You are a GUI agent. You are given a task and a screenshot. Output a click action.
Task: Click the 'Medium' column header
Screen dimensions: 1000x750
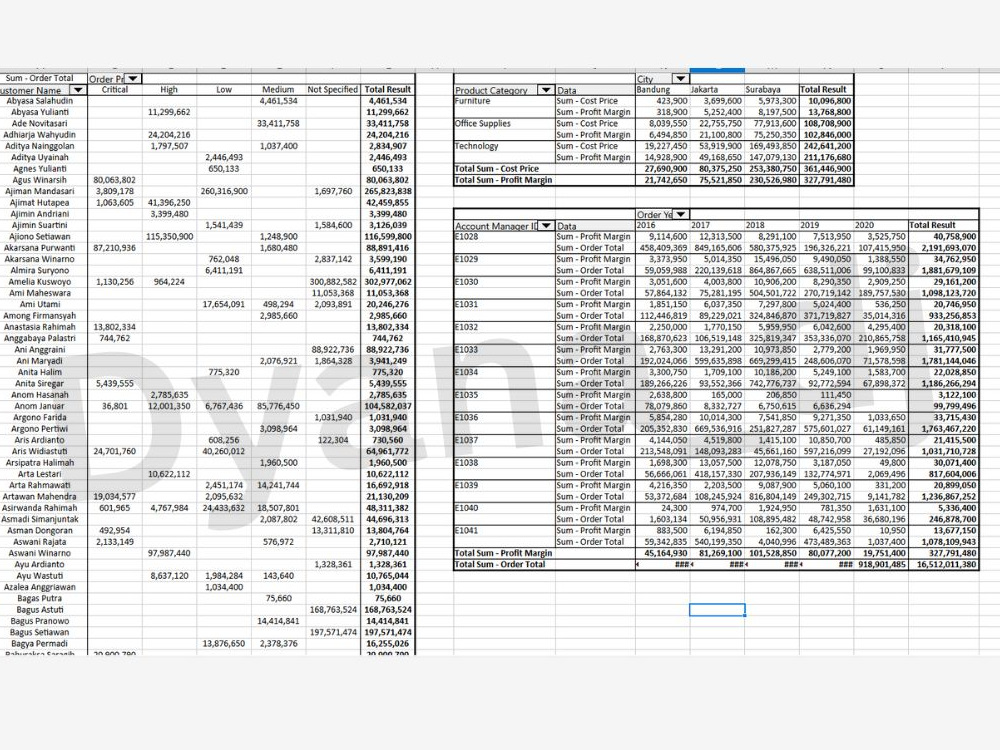click(278, 90)
